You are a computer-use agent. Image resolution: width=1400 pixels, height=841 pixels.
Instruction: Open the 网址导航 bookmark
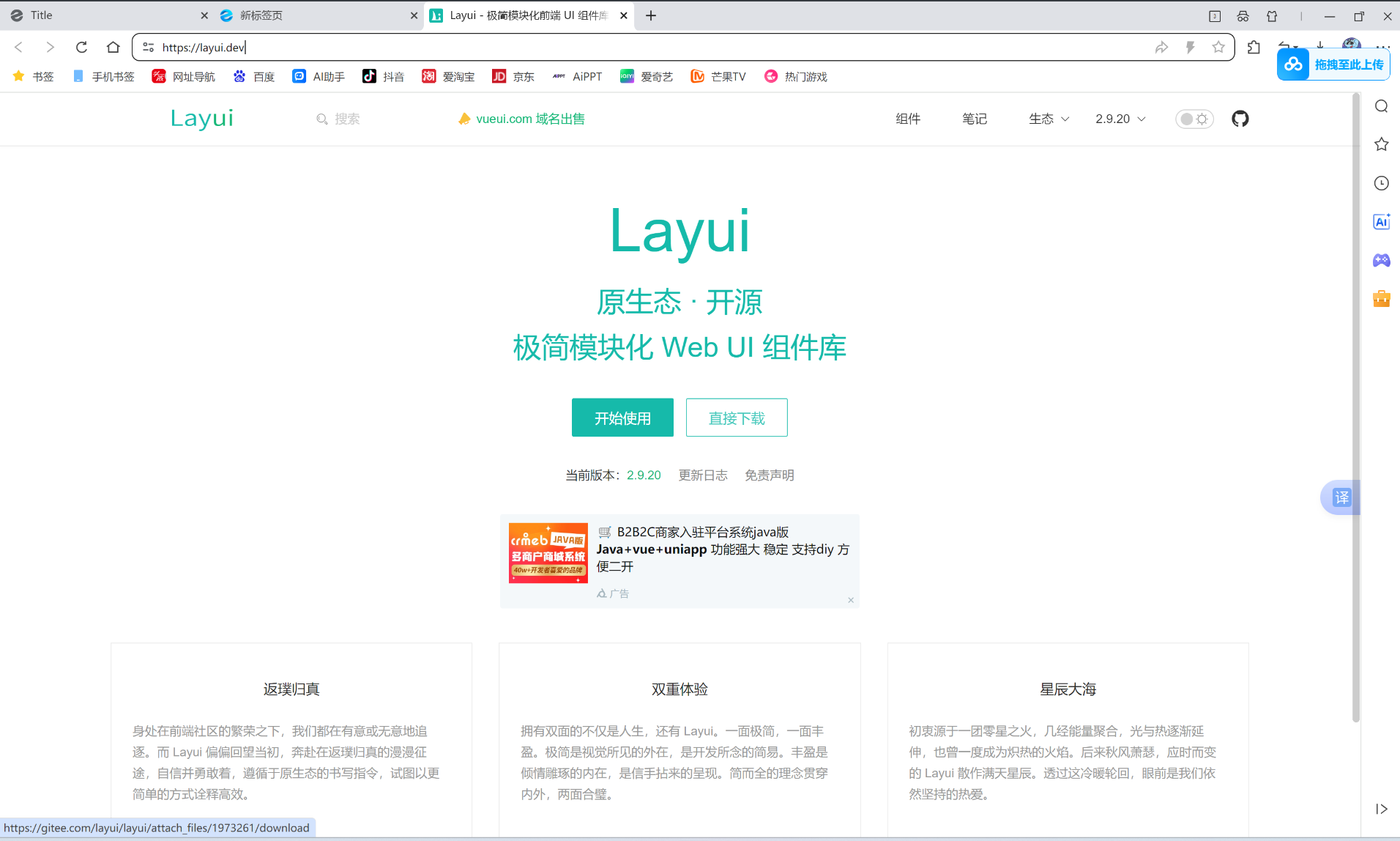[x=184, y=76]
